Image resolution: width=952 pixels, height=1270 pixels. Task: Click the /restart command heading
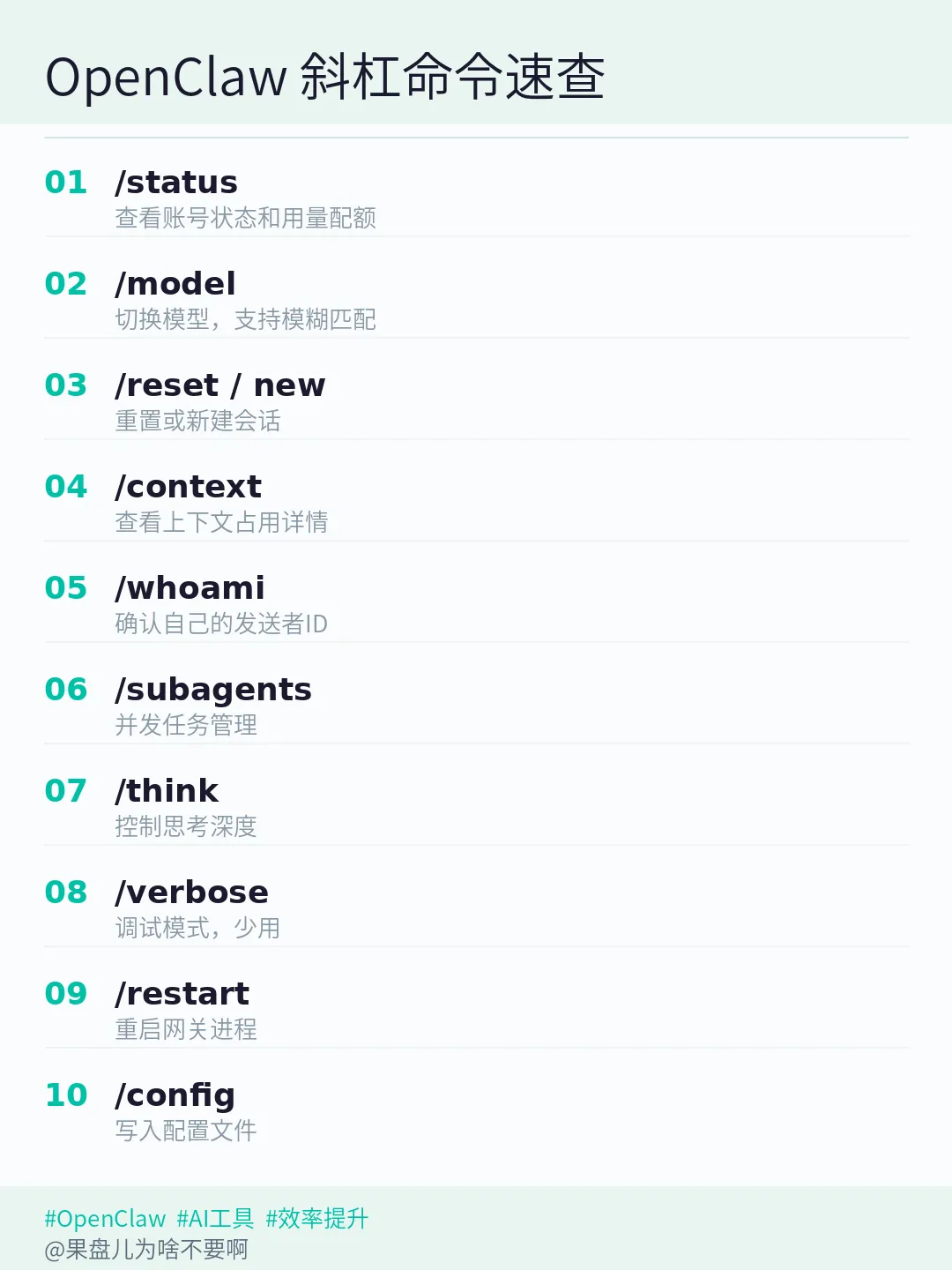pos(182,994)
